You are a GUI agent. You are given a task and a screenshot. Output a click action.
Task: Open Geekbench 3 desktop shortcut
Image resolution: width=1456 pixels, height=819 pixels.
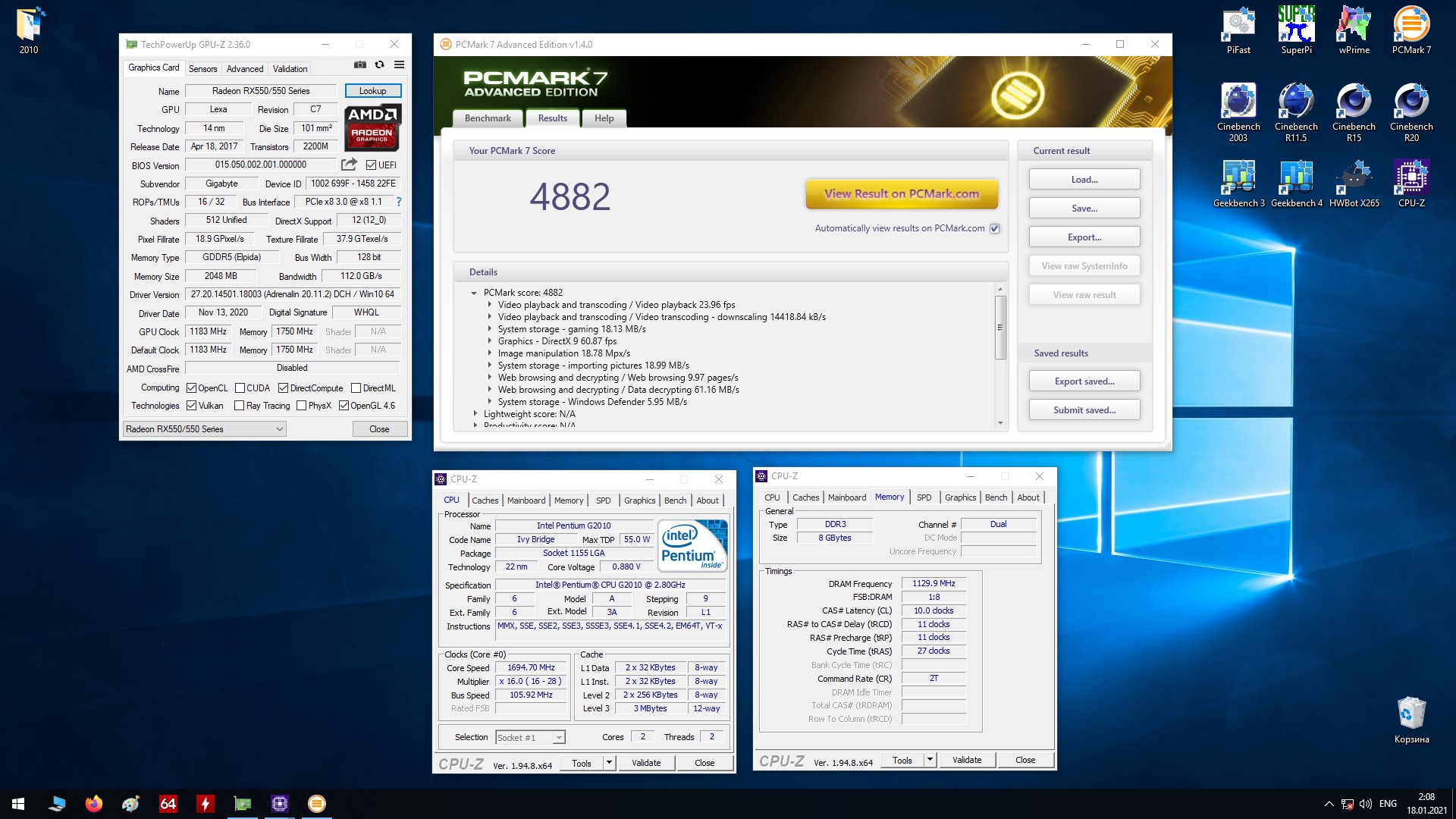[1238, 184]
